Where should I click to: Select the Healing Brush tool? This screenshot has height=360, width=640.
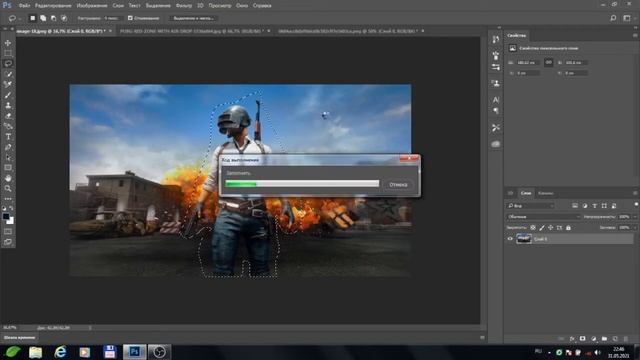(x=8, y=84)
